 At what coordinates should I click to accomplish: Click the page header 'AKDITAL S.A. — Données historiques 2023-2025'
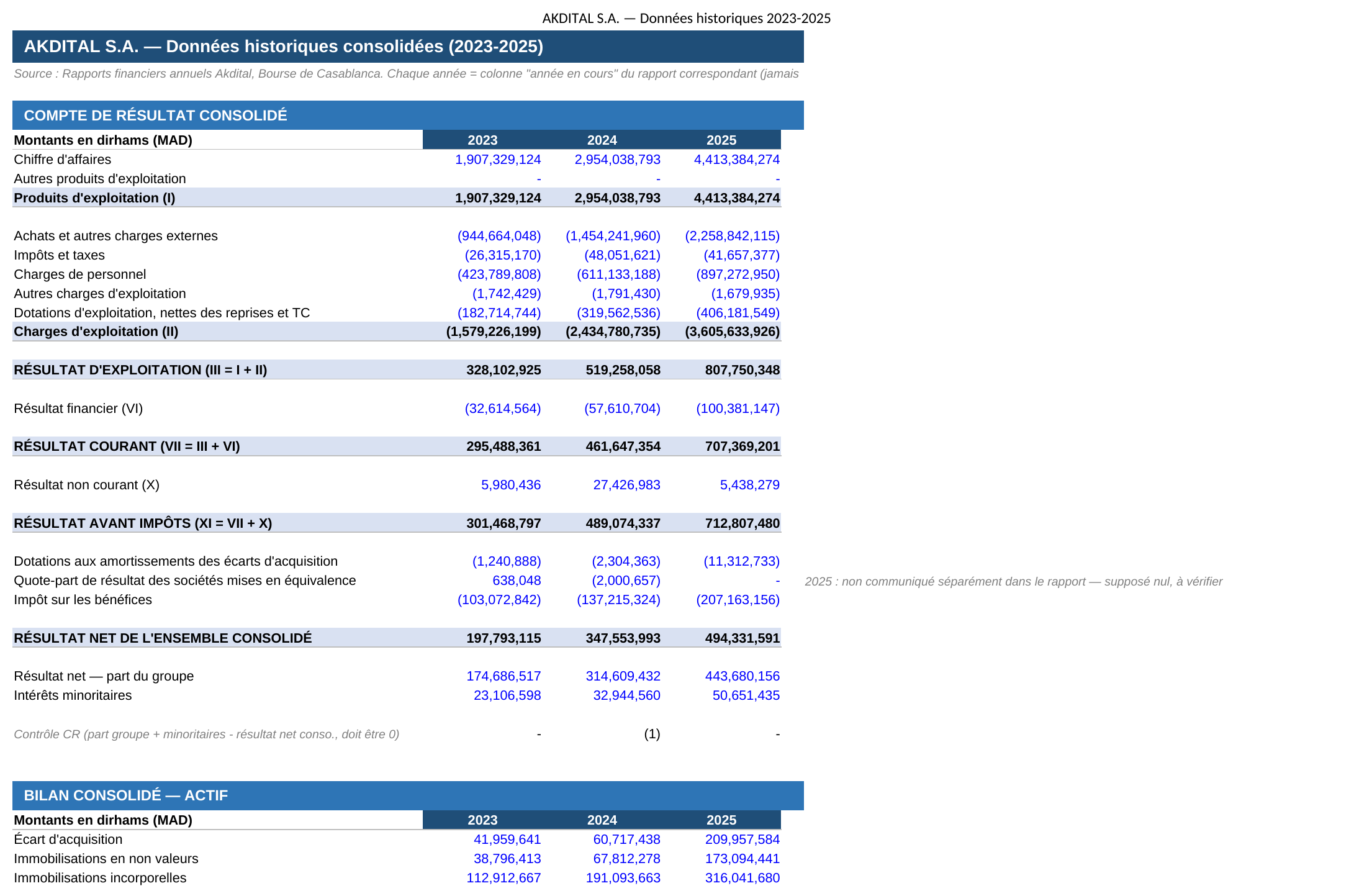(686, 18)
